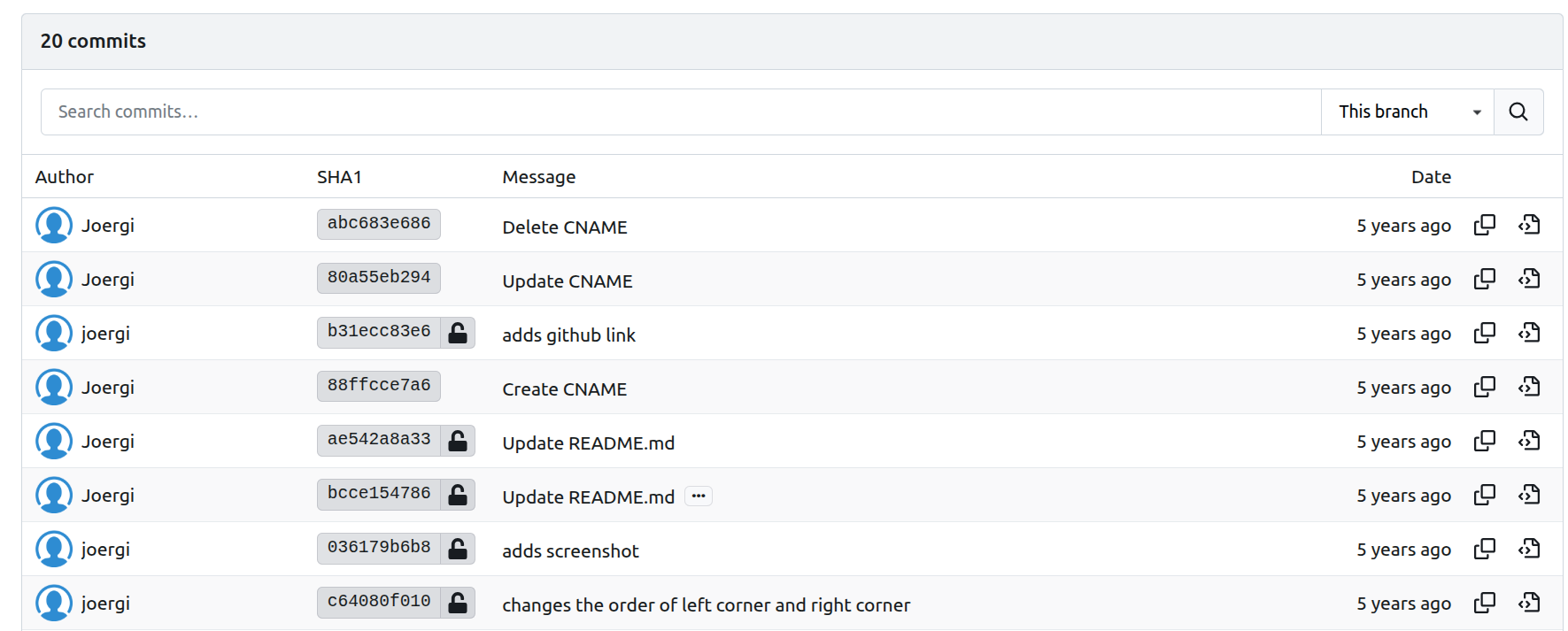The height and width of the screenshot is (631, 1568).
Task: Browse files at Create CNAME commit
Action: [x=1529, y=387]
